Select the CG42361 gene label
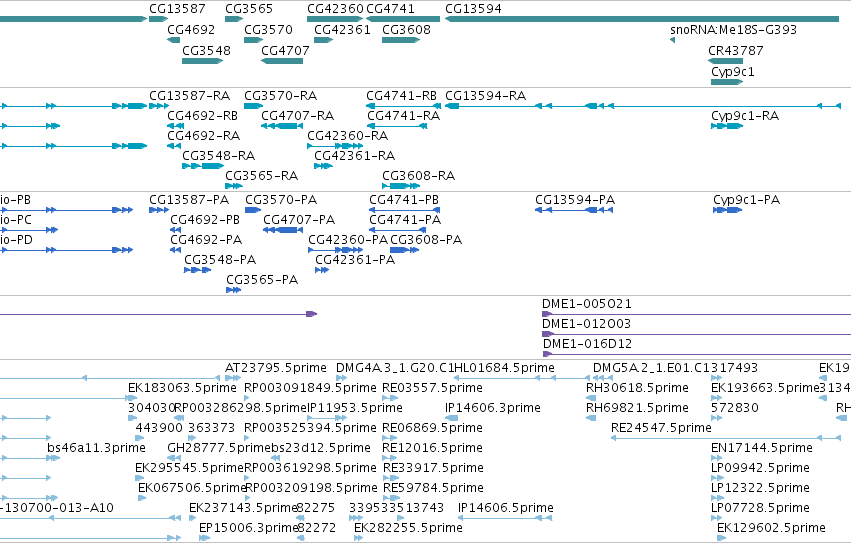Screen dimensions: 851x543 click(x=342, y=29)
